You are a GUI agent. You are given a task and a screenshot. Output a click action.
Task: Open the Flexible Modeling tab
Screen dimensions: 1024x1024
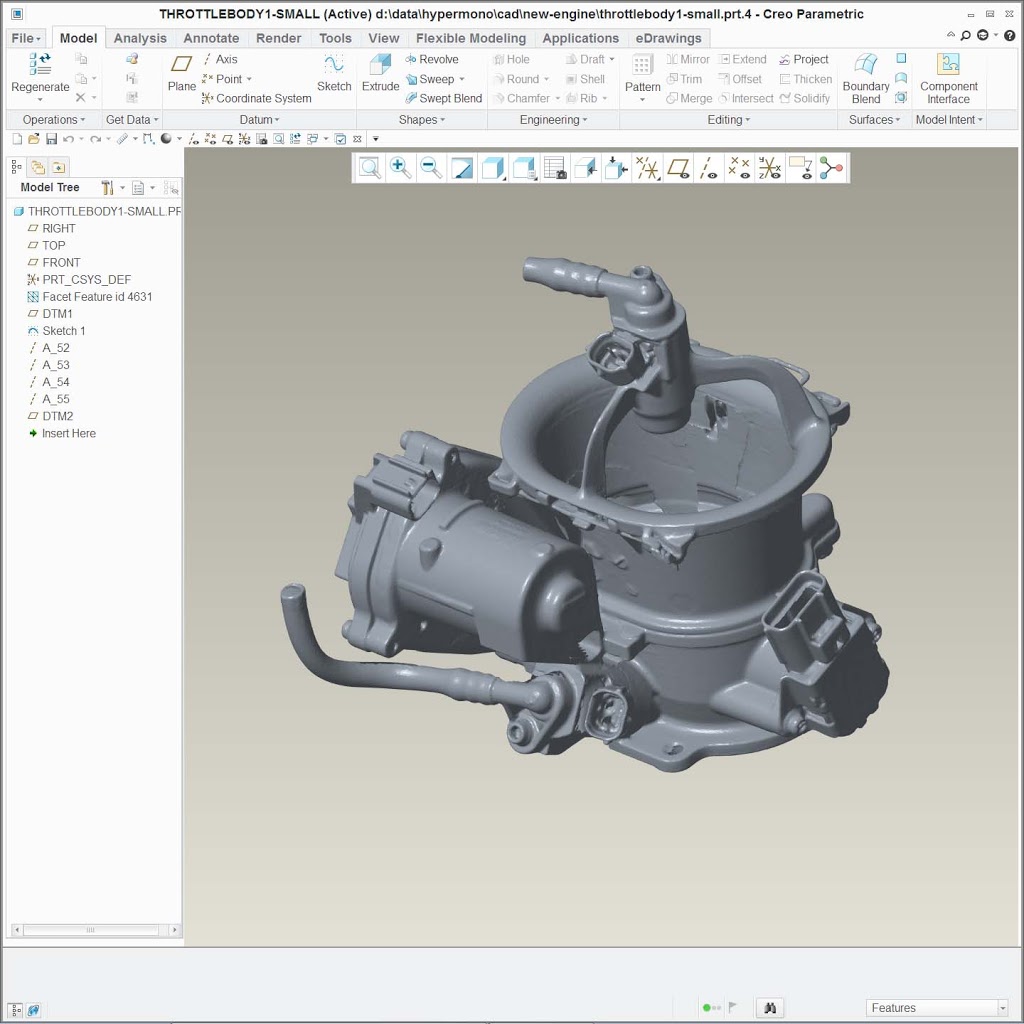tap(470, 38)
